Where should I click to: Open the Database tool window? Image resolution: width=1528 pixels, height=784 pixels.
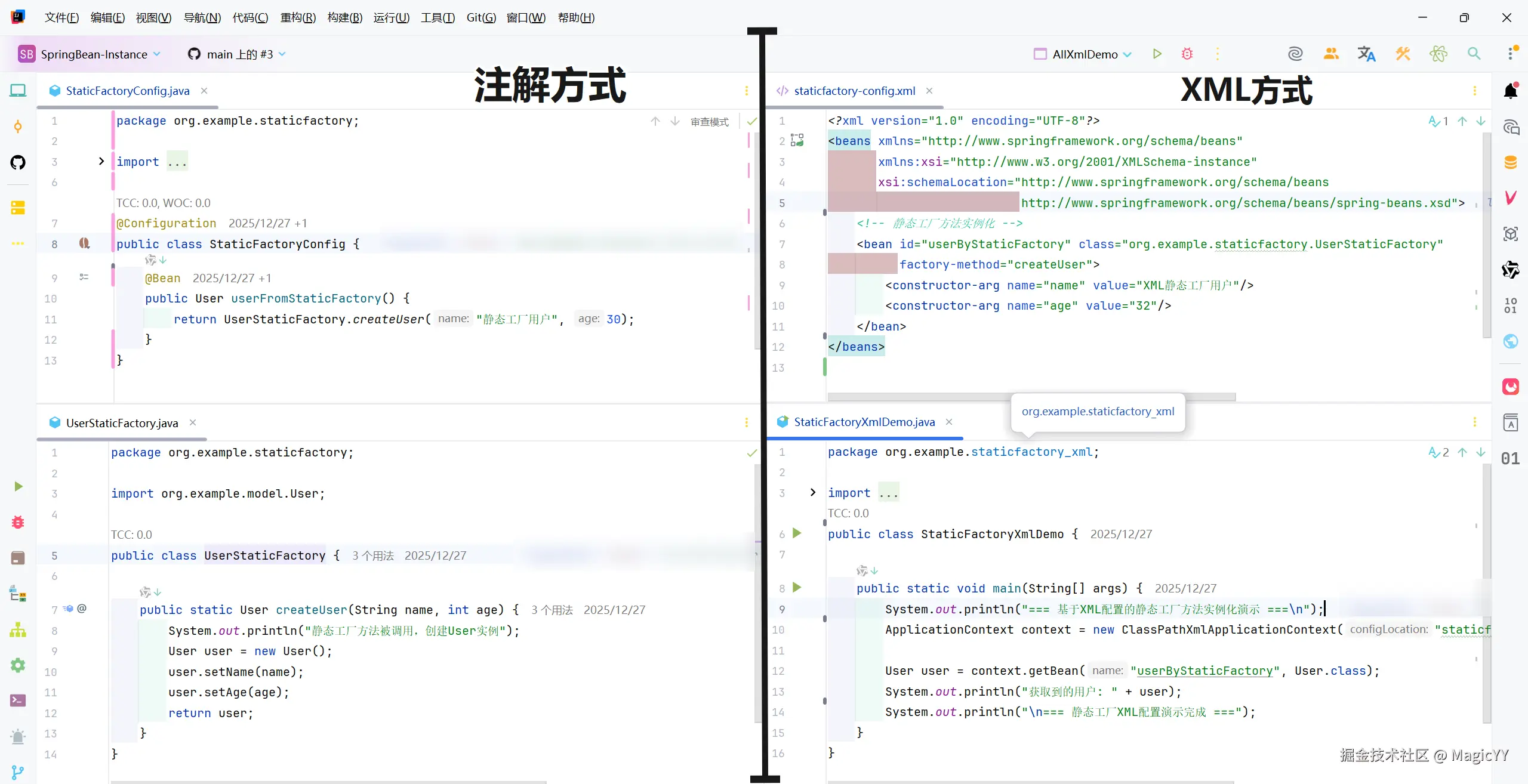(x=1511, y=162)
